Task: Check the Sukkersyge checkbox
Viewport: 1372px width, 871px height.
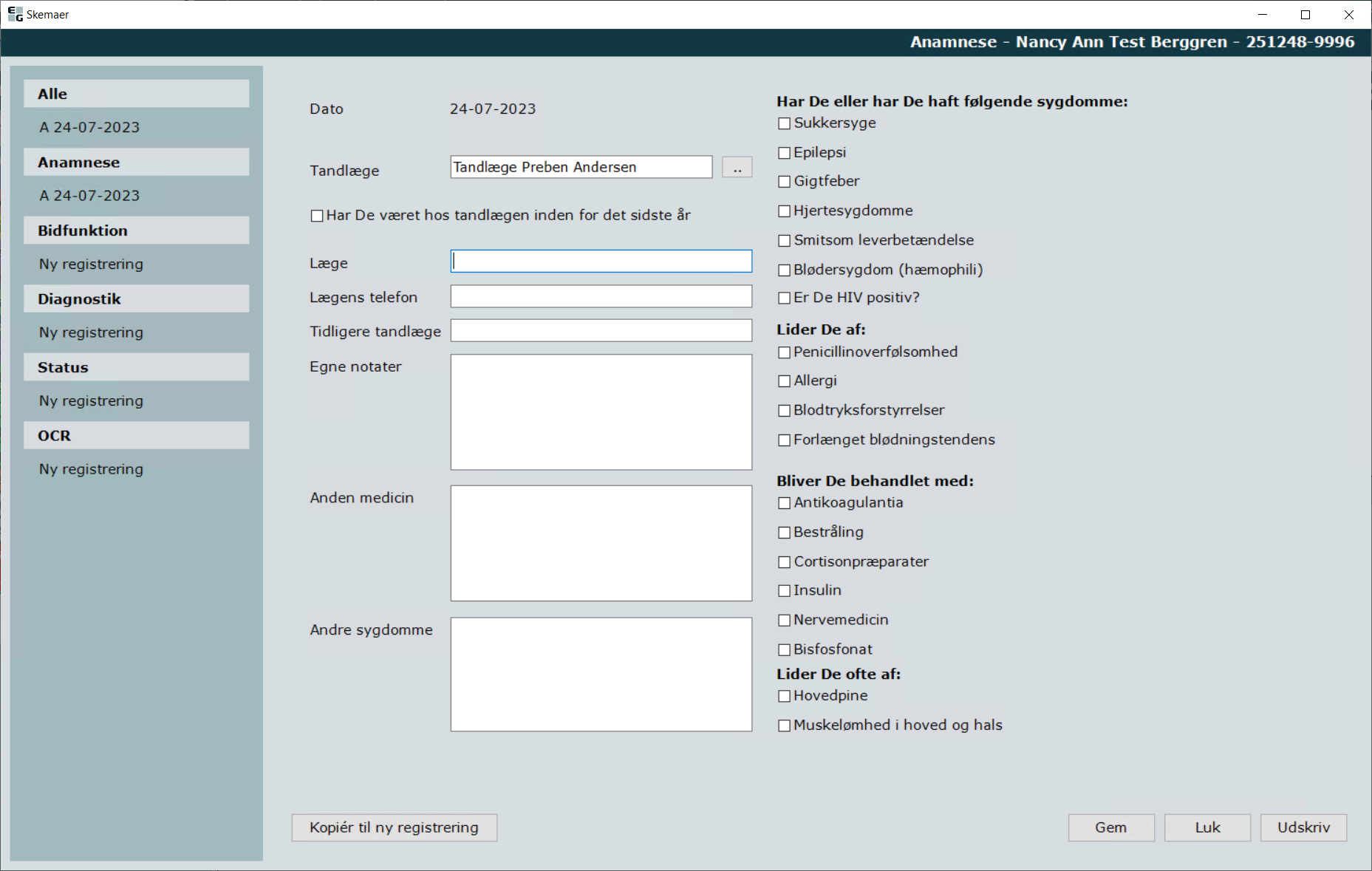Action: tap(785, 123)
